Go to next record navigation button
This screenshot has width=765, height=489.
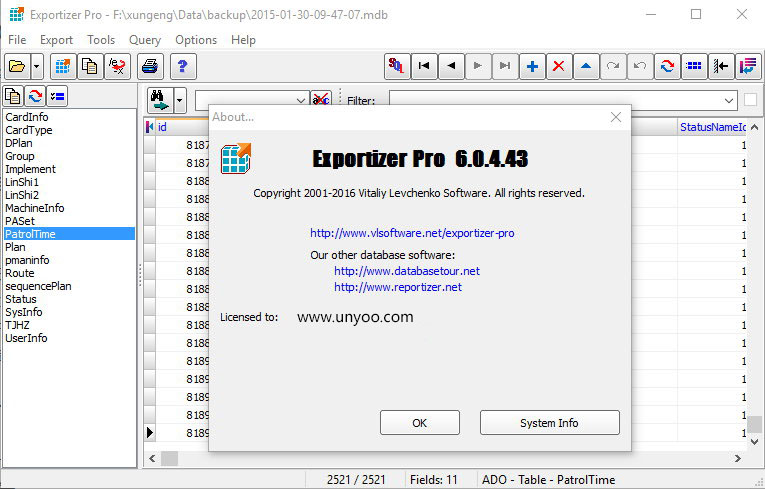tap(478, 66)
